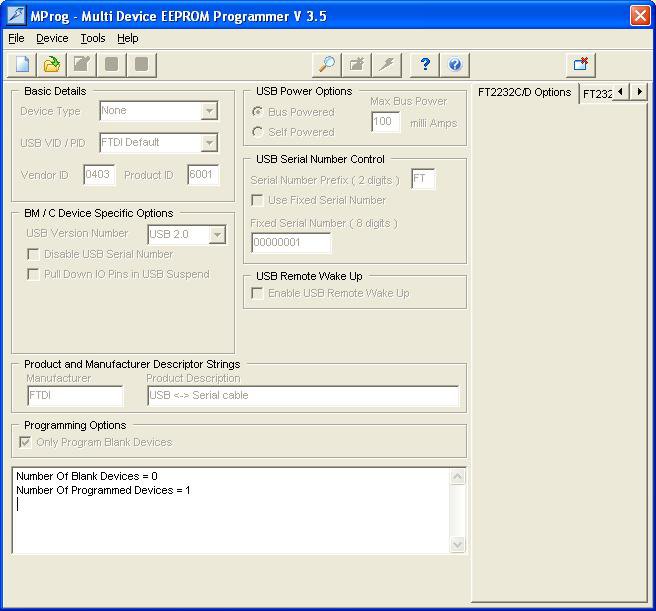Click the log scrollbar down arrow

[x=458, y=544]
